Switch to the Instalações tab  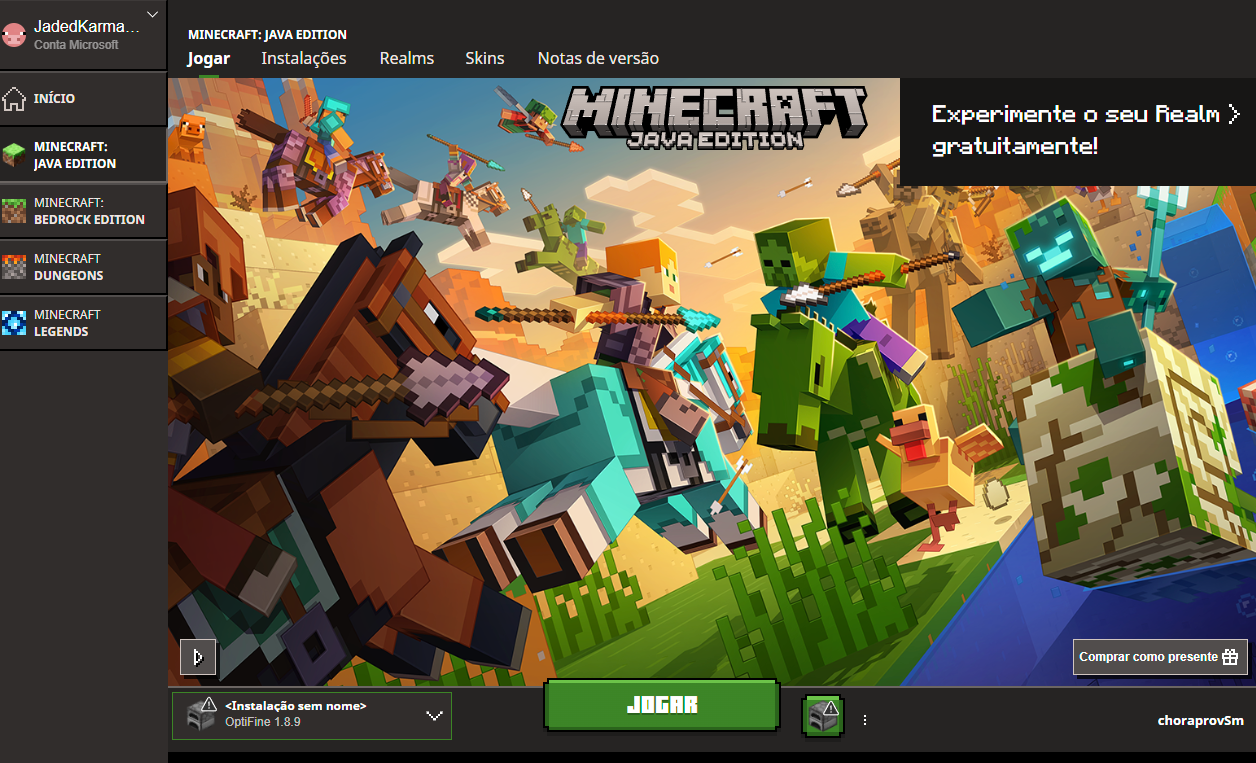coord(304,58)
